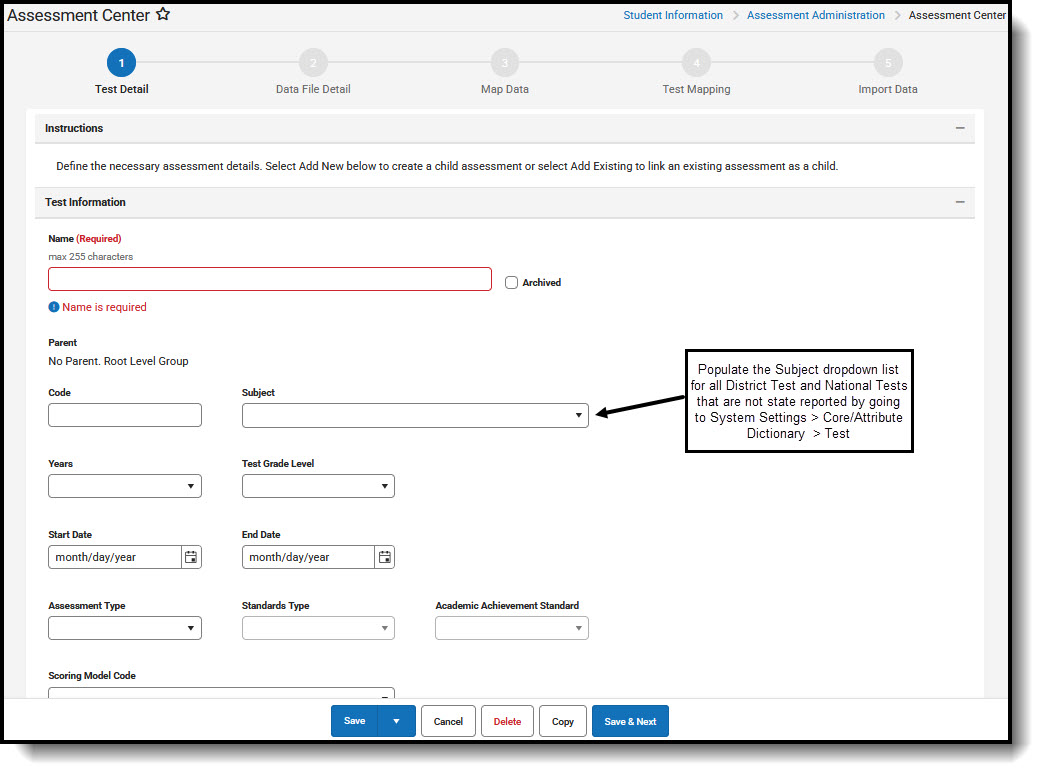This screenshot has height=778, width=1046.
Task: Enable the Archived checkbox
Action: (511, 282)
